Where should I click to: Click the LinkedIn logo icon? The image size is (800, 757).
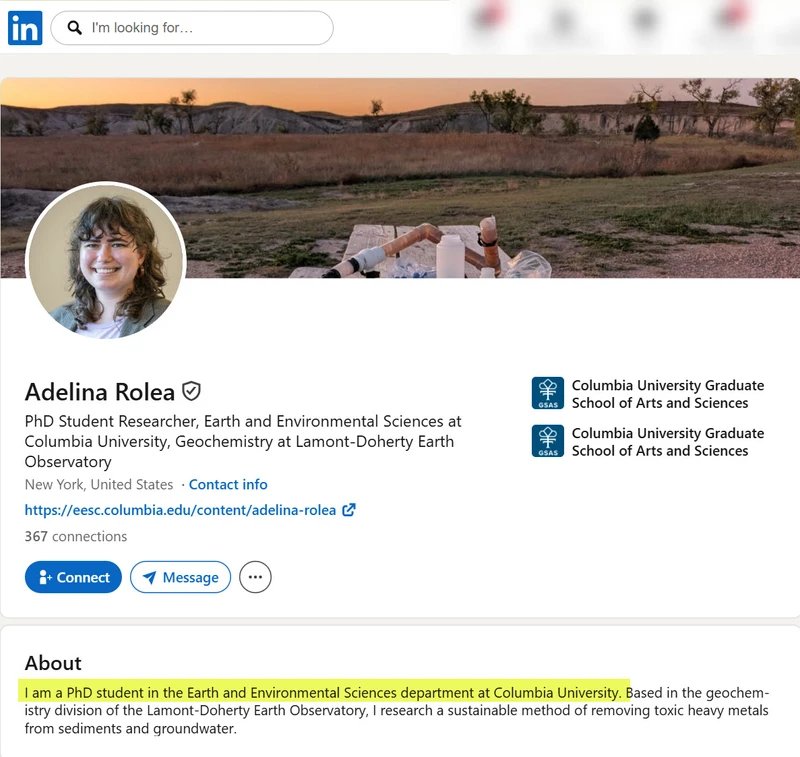pos(25,28)
